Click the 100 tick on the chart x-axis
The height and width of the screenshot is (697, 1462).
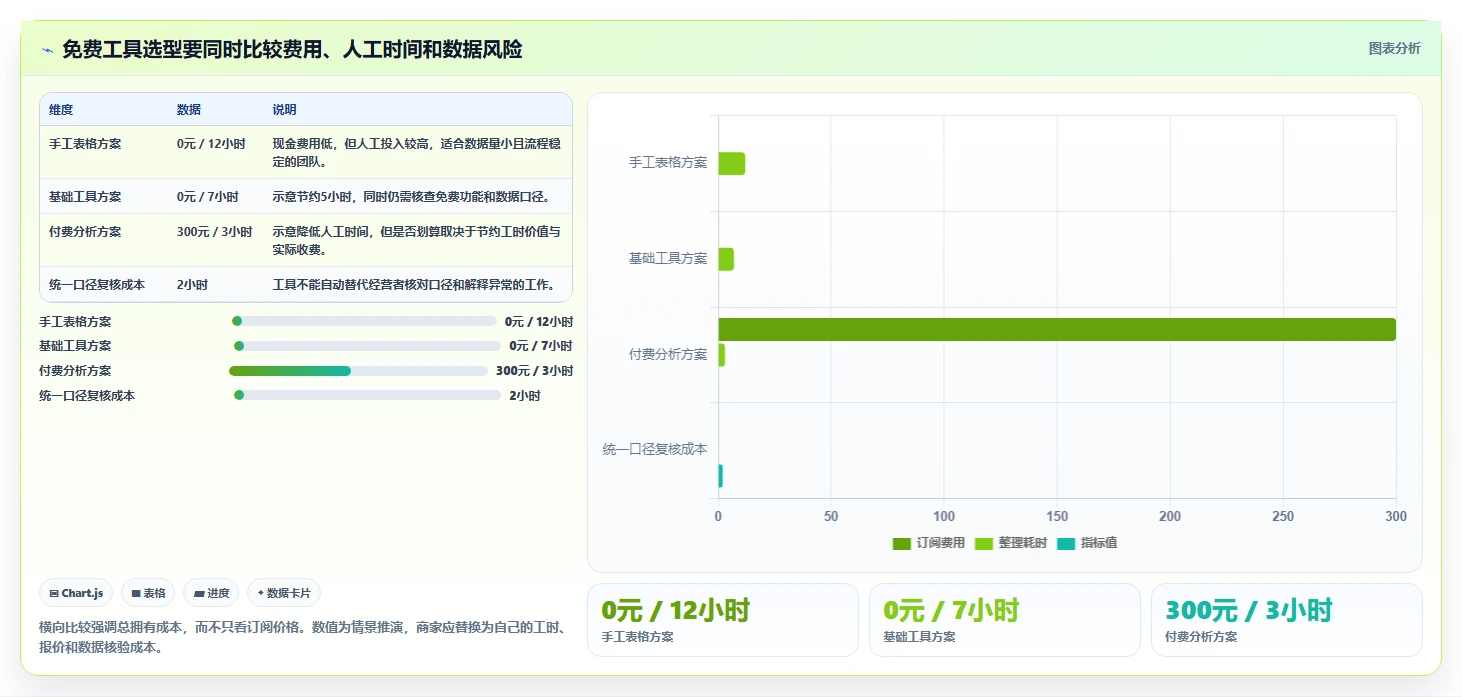[x=944, y=517]
